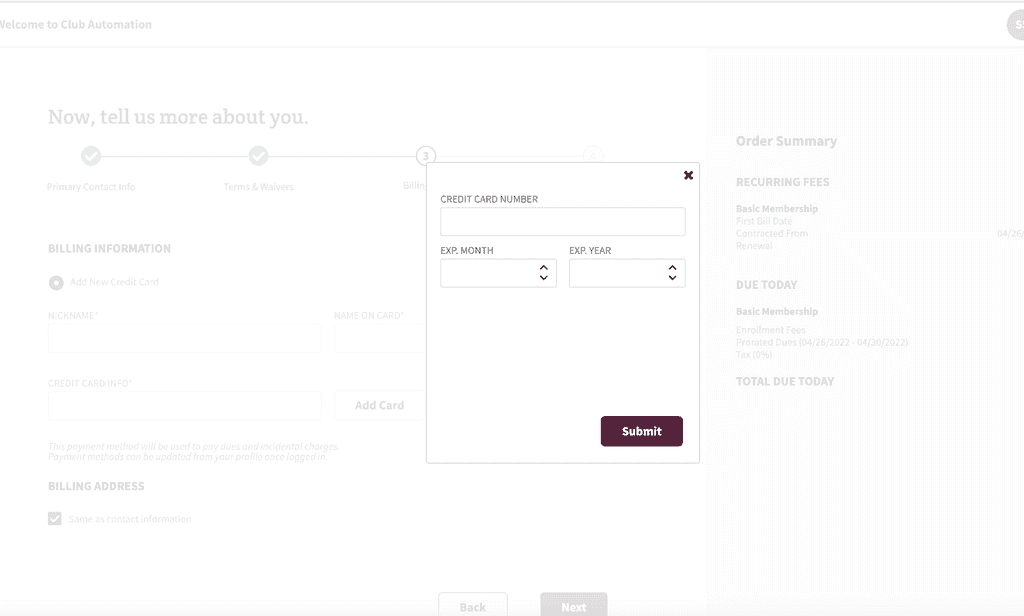Viewport: 1024px width, 616px height.
Task: Close the credit card dialog with X
Action: [x=688, y=175]
